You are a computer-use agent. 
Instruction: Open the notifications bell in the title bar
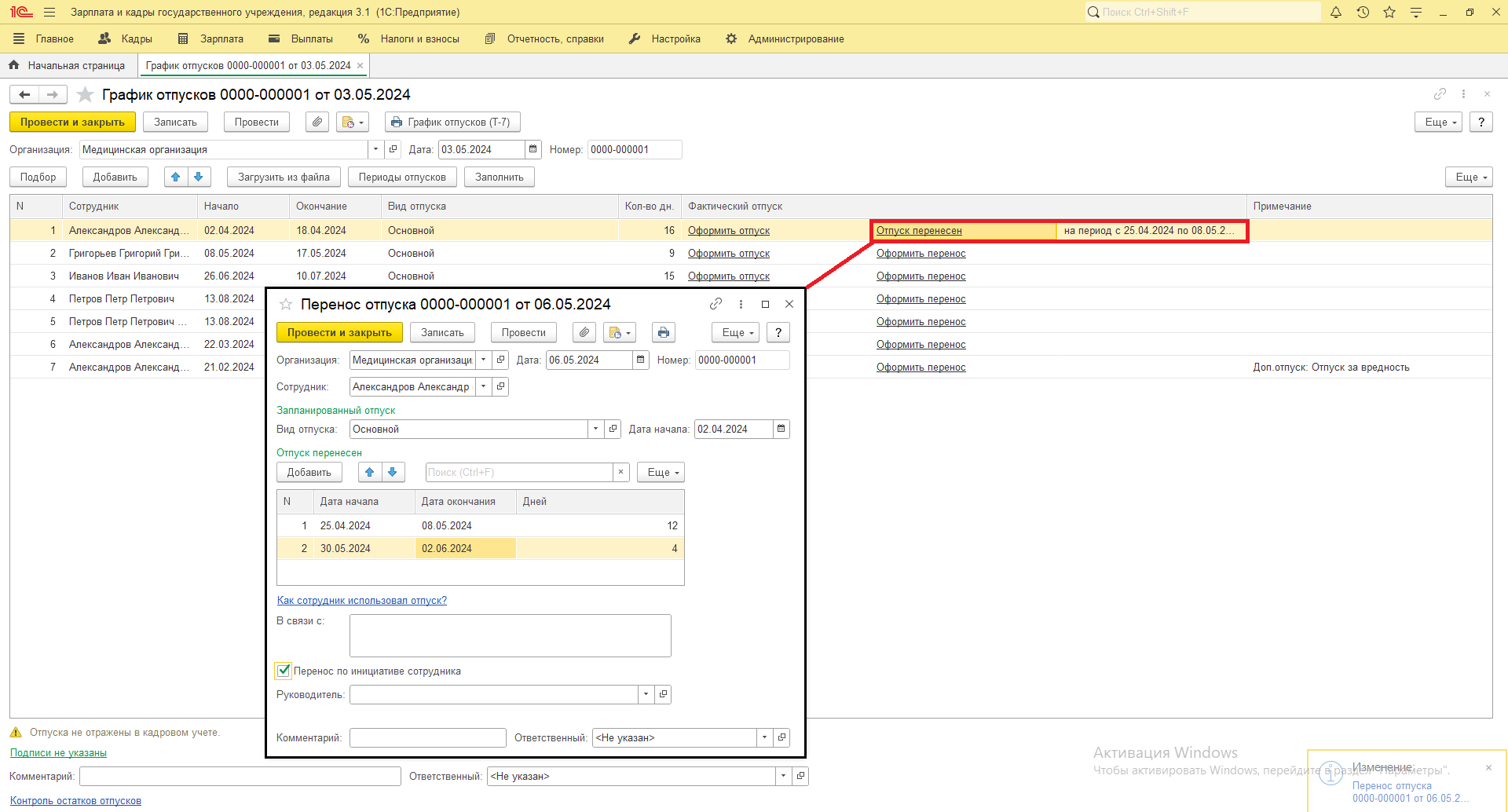tap(1336, 13)
